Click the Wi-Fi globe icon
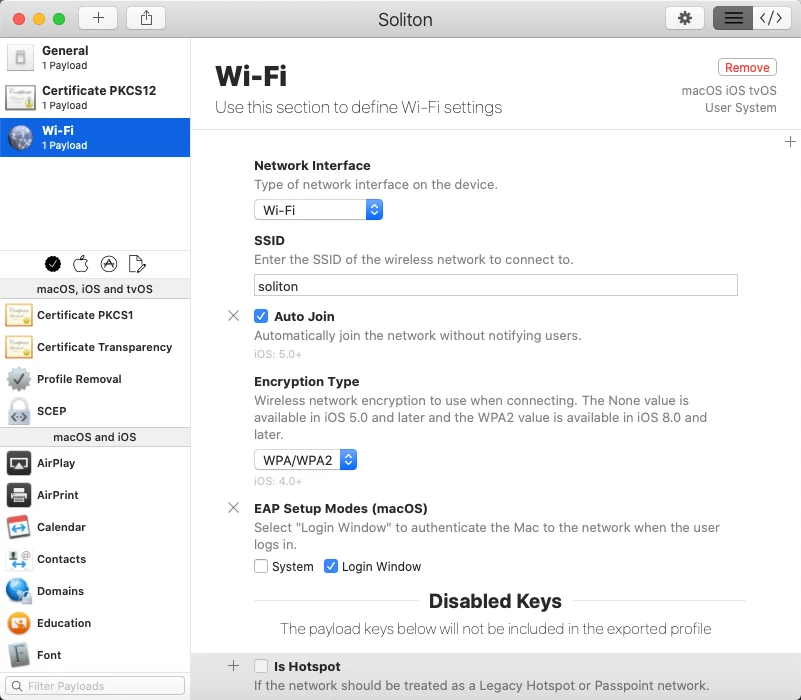This screenshot has width=801, height=700. (20, 137)
